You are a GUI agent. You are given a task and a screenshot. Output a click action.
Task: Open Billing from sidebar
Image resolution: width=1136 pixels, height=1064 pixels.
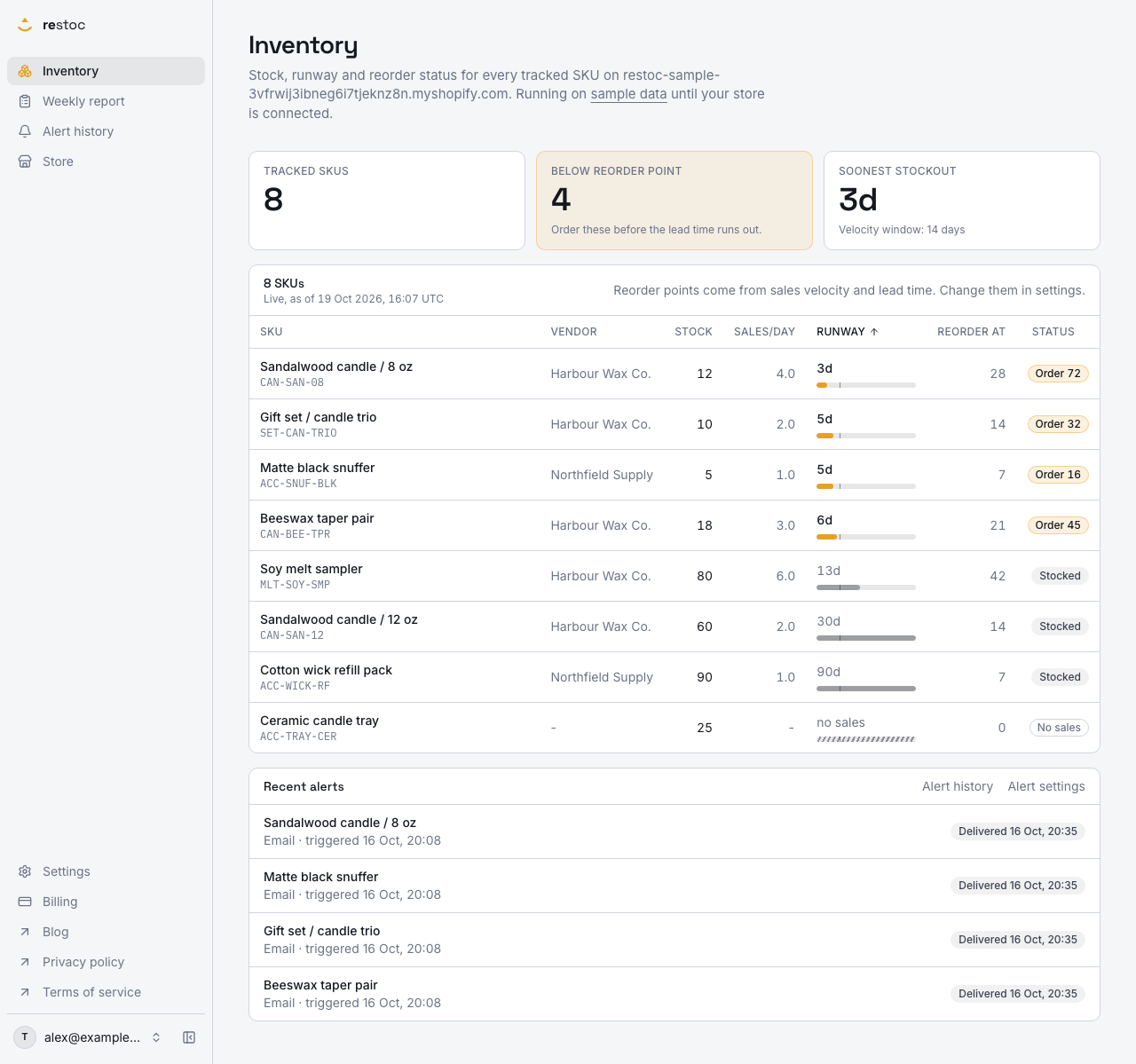tap(106, 902)
